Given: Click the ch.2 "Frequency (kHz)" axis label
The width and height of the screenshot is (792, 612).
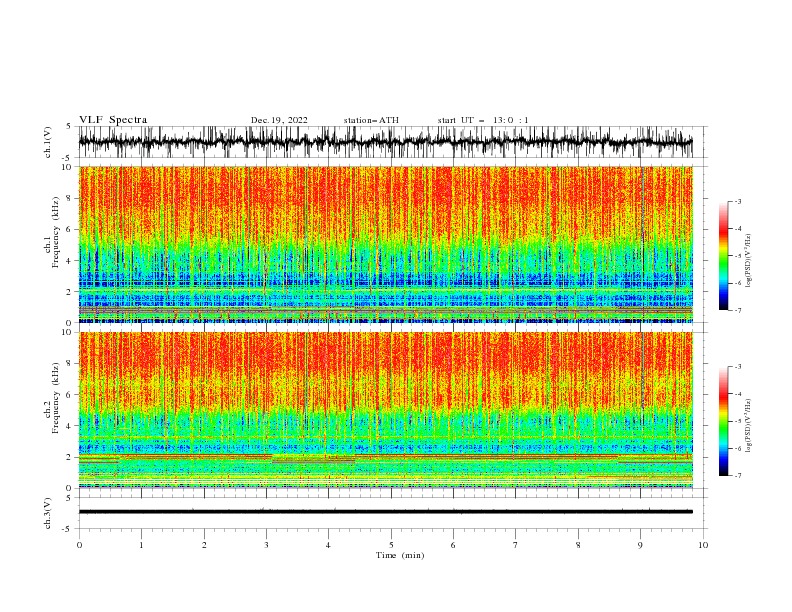Looking at the screenshot, I should (x=56, y=397).
